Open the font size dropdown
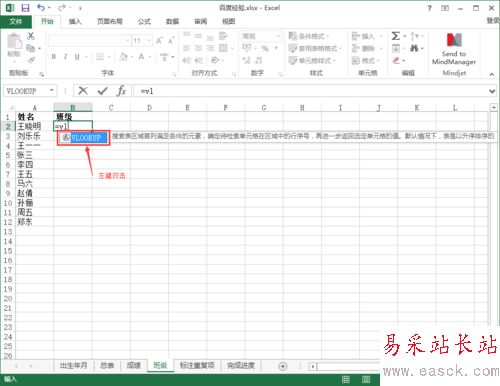 149,41
